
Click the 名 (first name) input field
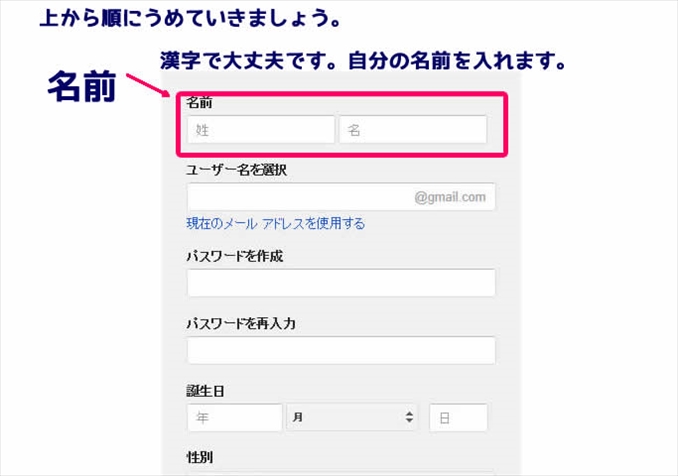point(413,130)
